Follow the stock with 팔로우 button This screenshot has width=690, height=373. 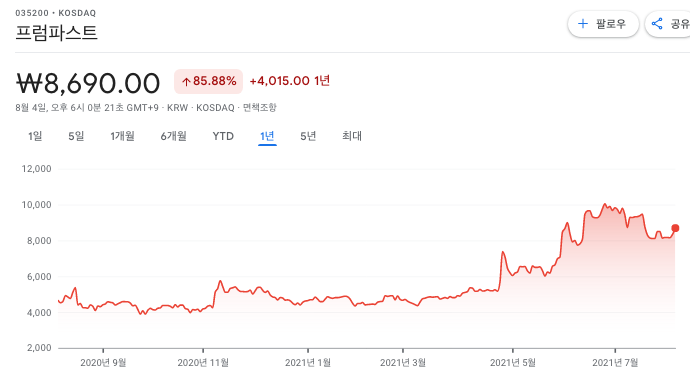click(603, 24)
